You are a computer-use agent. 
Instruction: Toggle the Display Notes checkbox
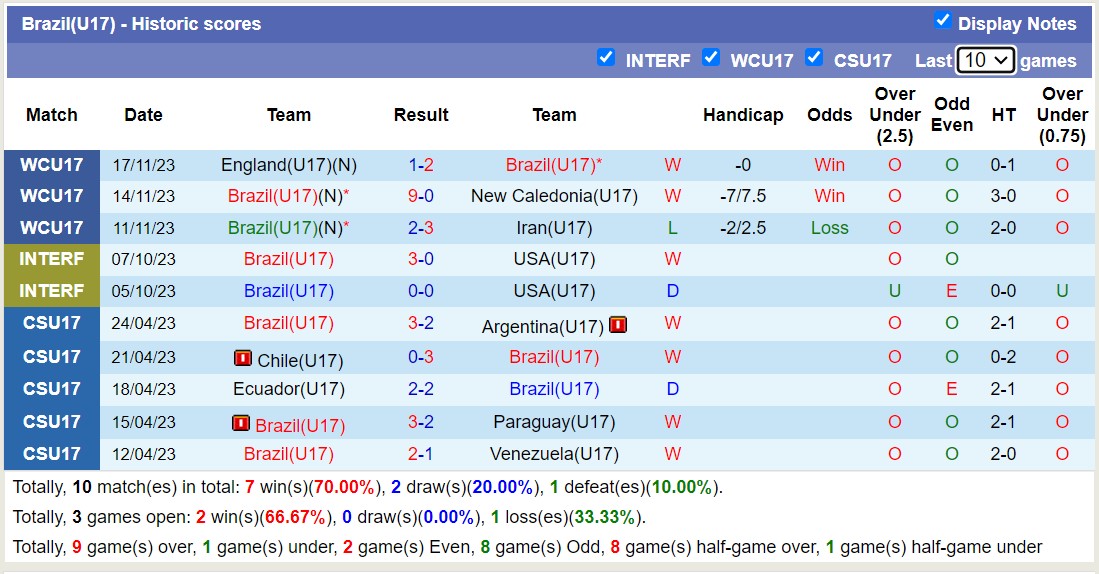[x=942, y=21]
